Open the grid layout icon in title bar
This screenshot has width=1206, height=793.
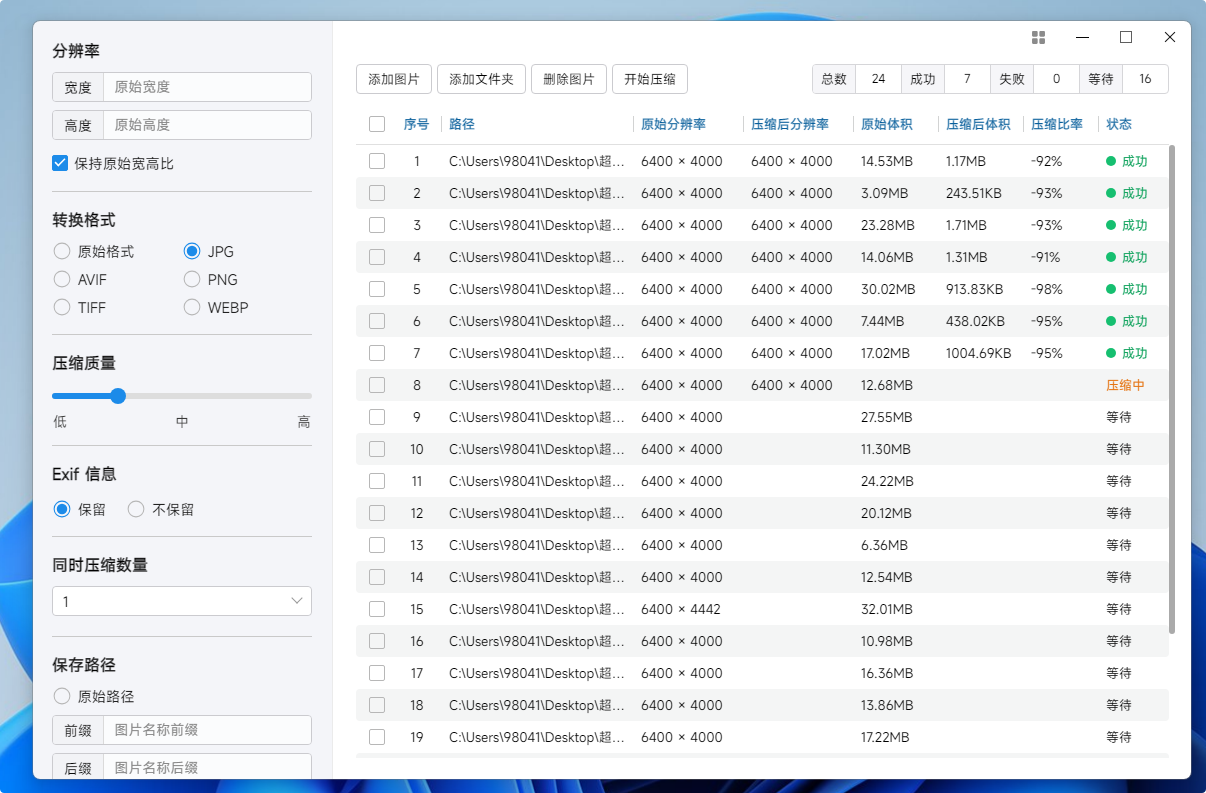(x=1038, y=37)
